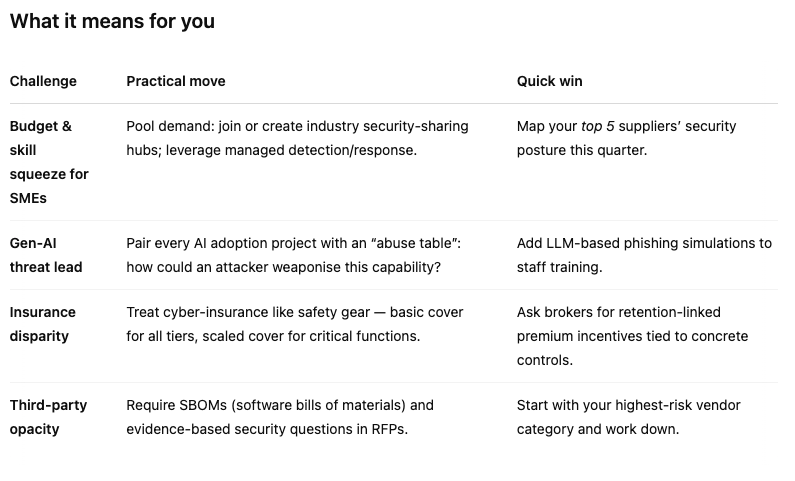Screen dimensions: 795x481
Task: Click 'premium incentives tied to concrete' line
Action: (632, 336)
